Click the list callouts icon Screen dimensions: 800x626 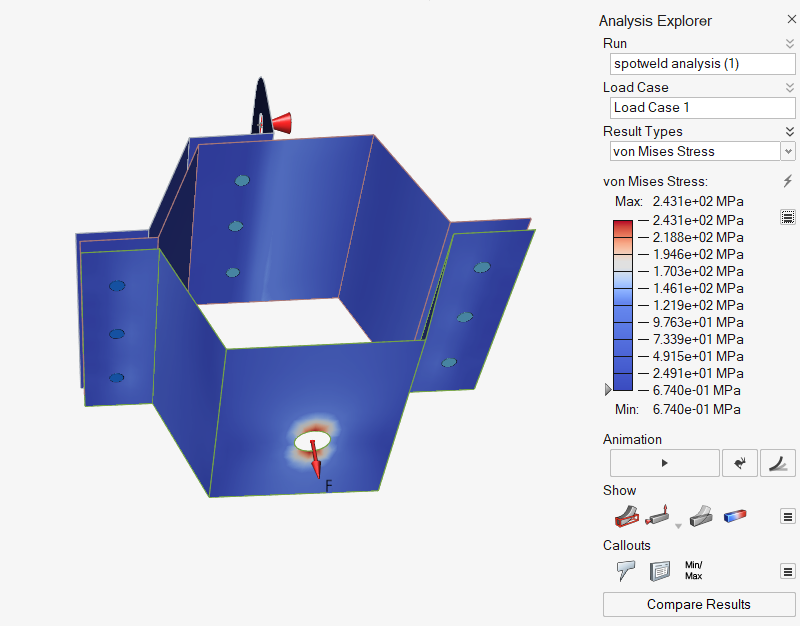(x=660, y=571)
